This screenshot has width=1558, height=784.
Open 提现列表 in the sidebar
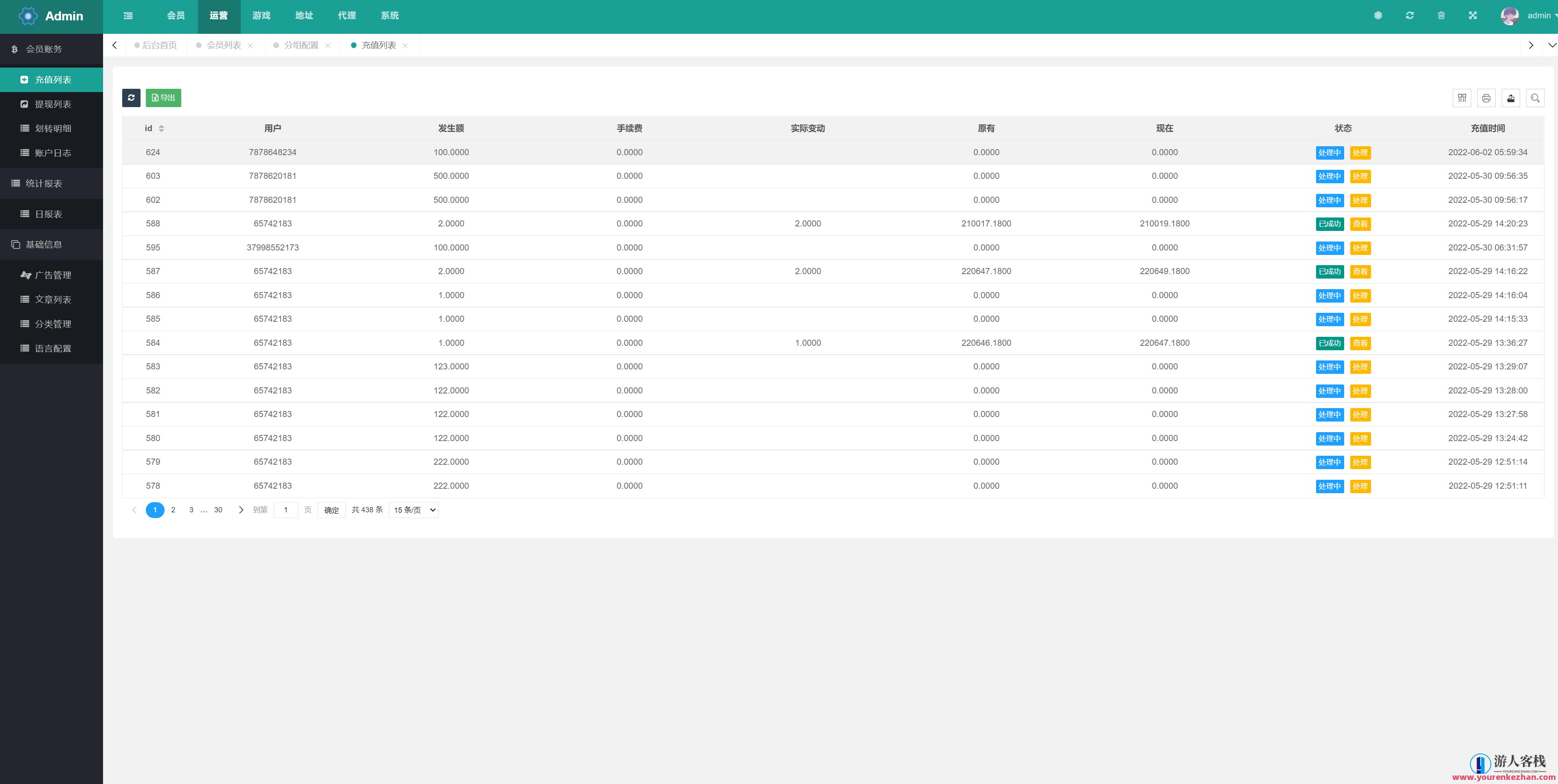coord(53,104)
